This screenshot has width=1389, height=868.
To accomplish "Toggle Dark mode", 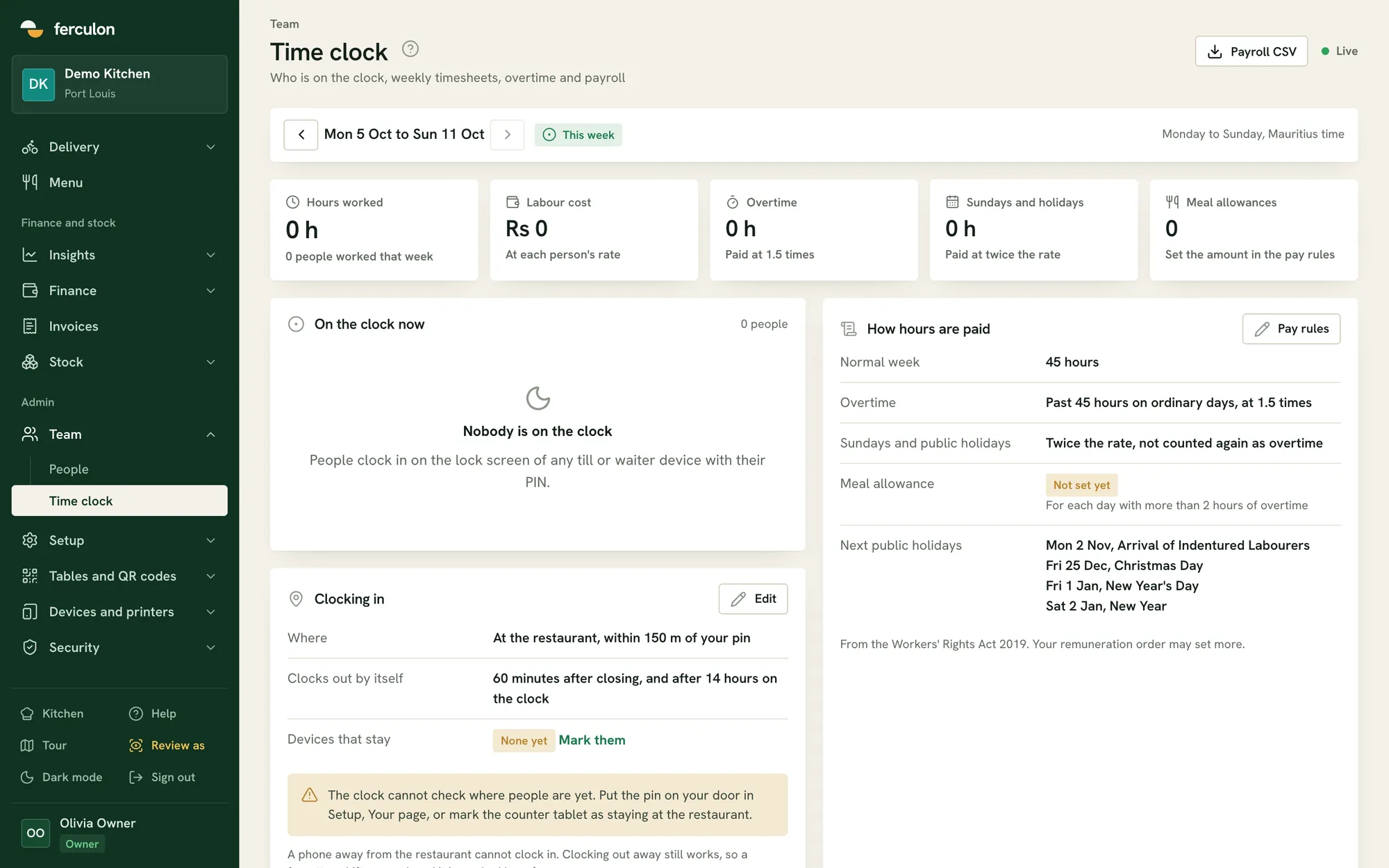I will click(62, 777).
